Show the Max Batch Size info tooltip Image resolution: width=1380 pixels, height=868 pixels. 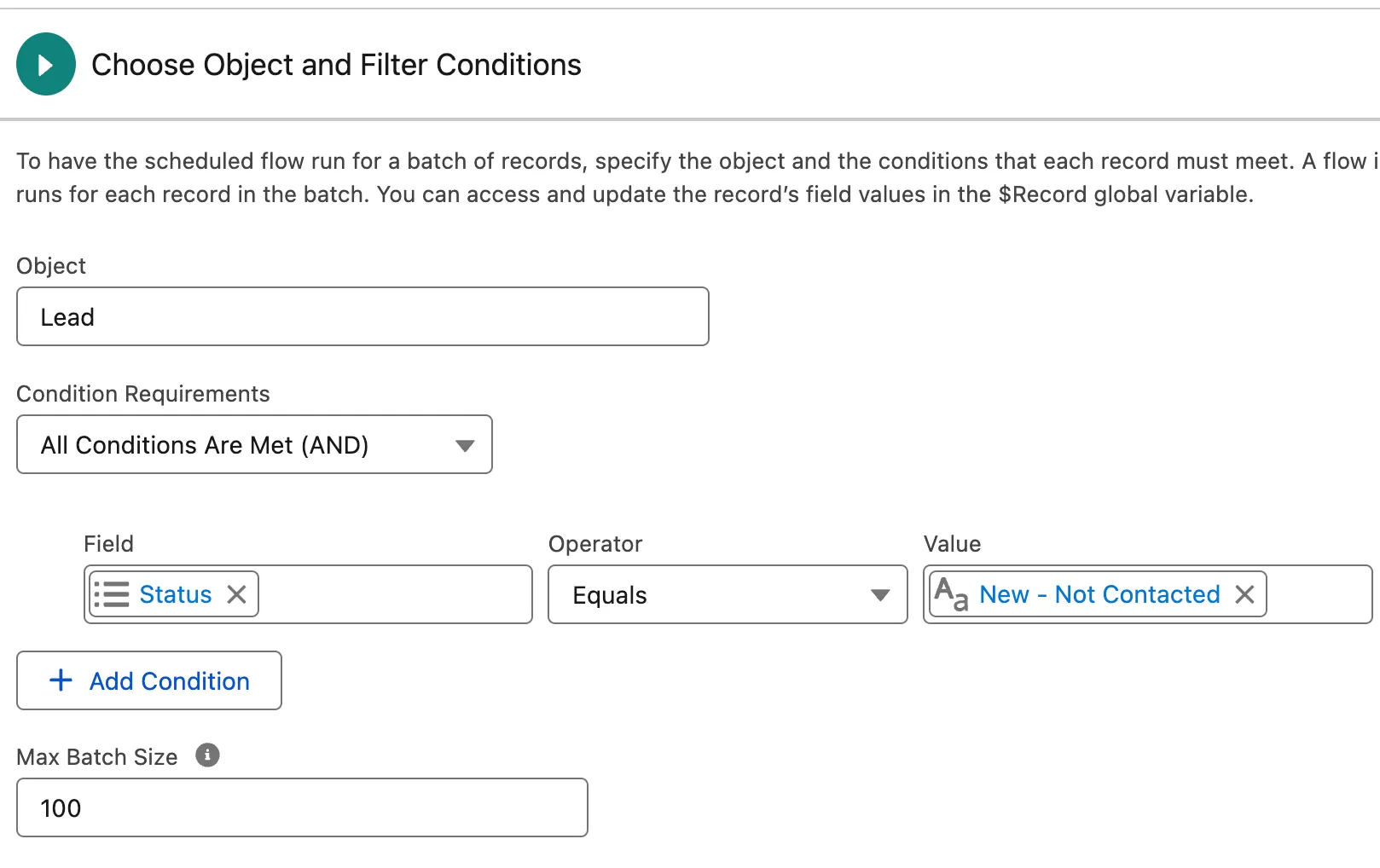(207, 755)
